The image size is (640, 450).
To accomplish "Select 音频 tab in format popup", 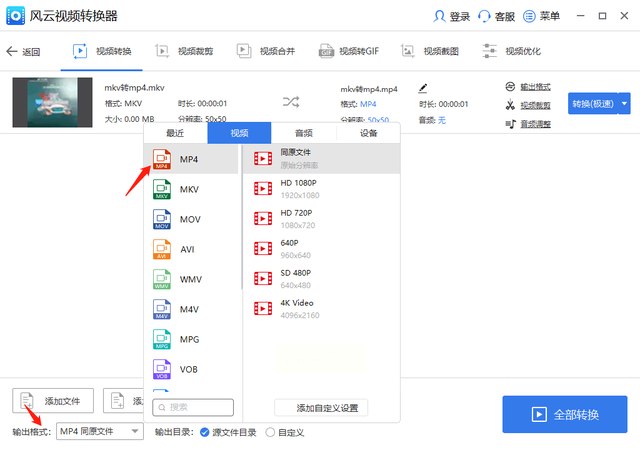I will tap(304, 133).
